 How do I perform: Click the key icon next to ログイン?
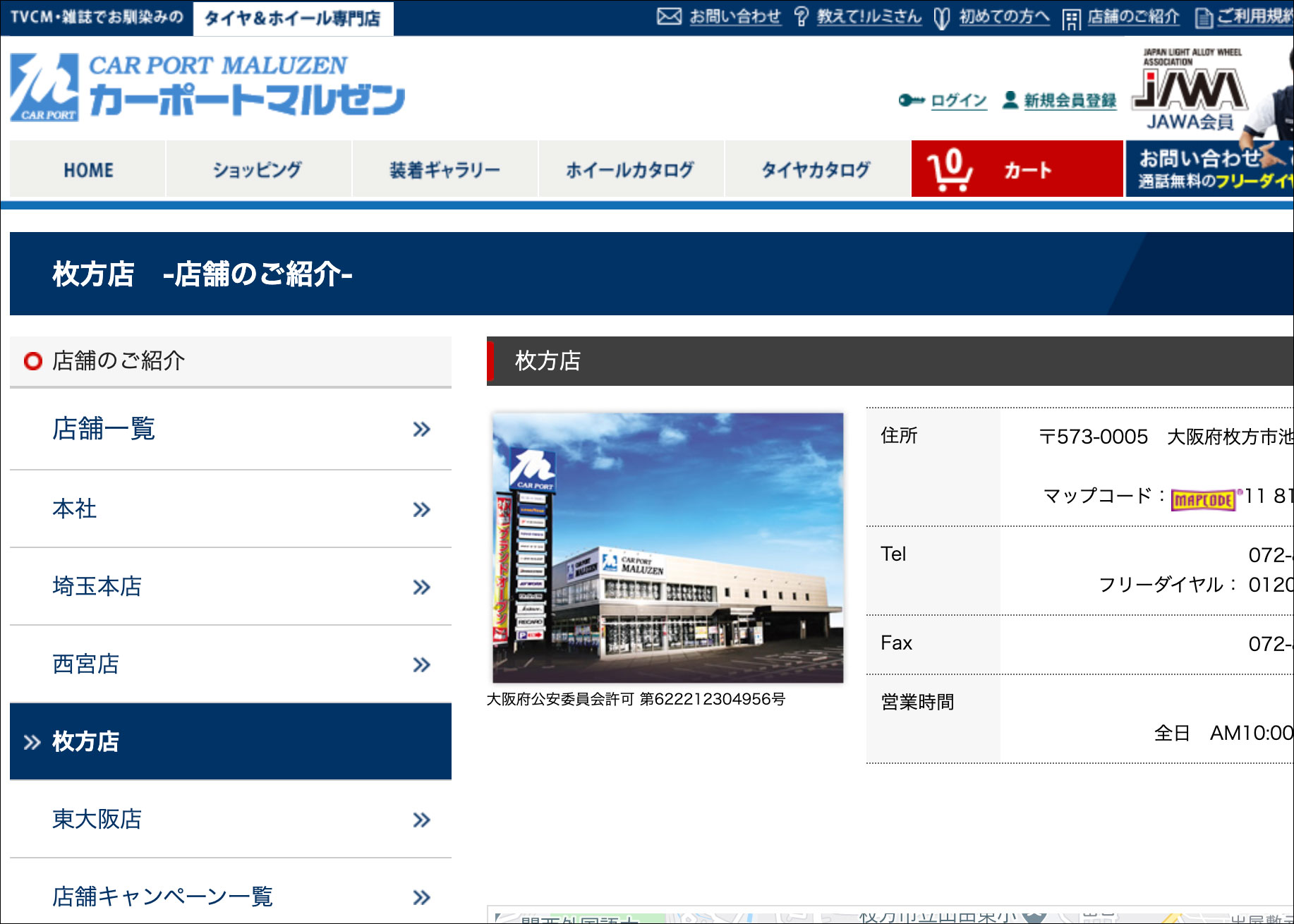[911, 100]
